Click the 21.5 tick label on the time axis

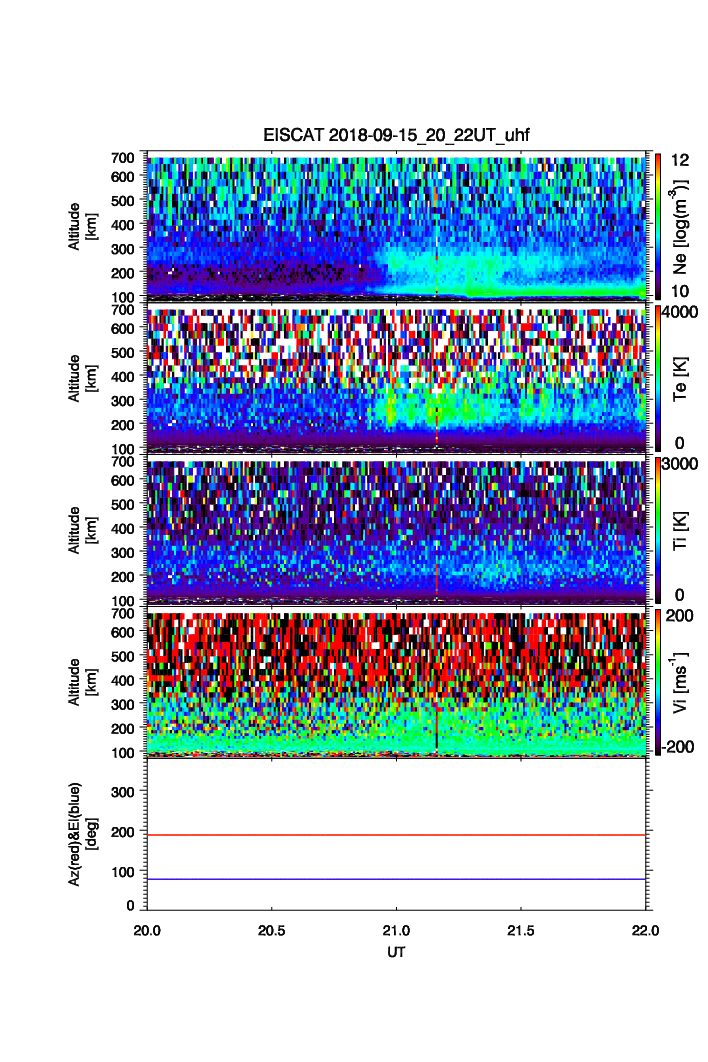(521, 930)
